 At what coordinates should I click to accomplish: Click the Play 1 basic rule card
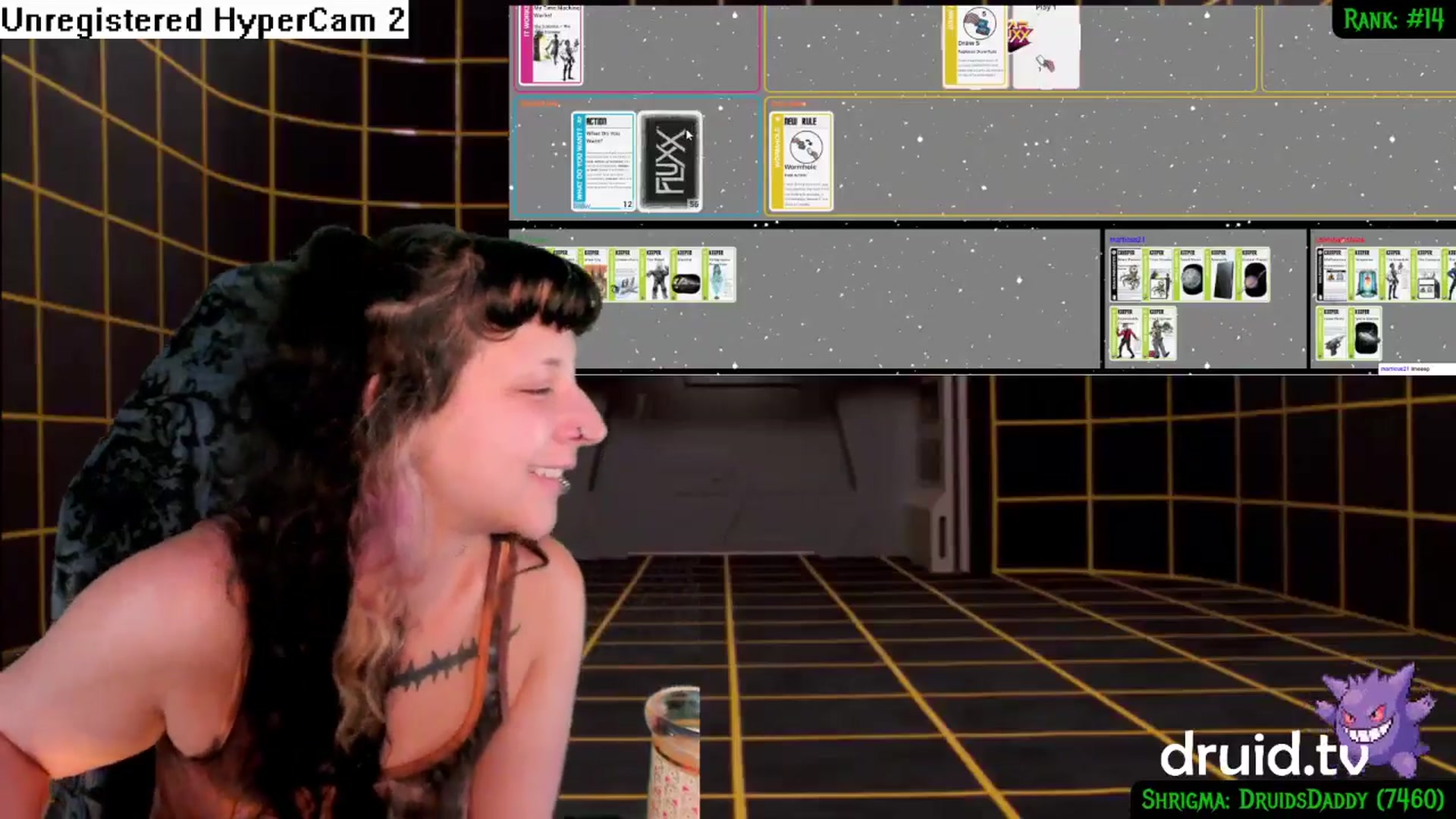tap(1046, 45)
